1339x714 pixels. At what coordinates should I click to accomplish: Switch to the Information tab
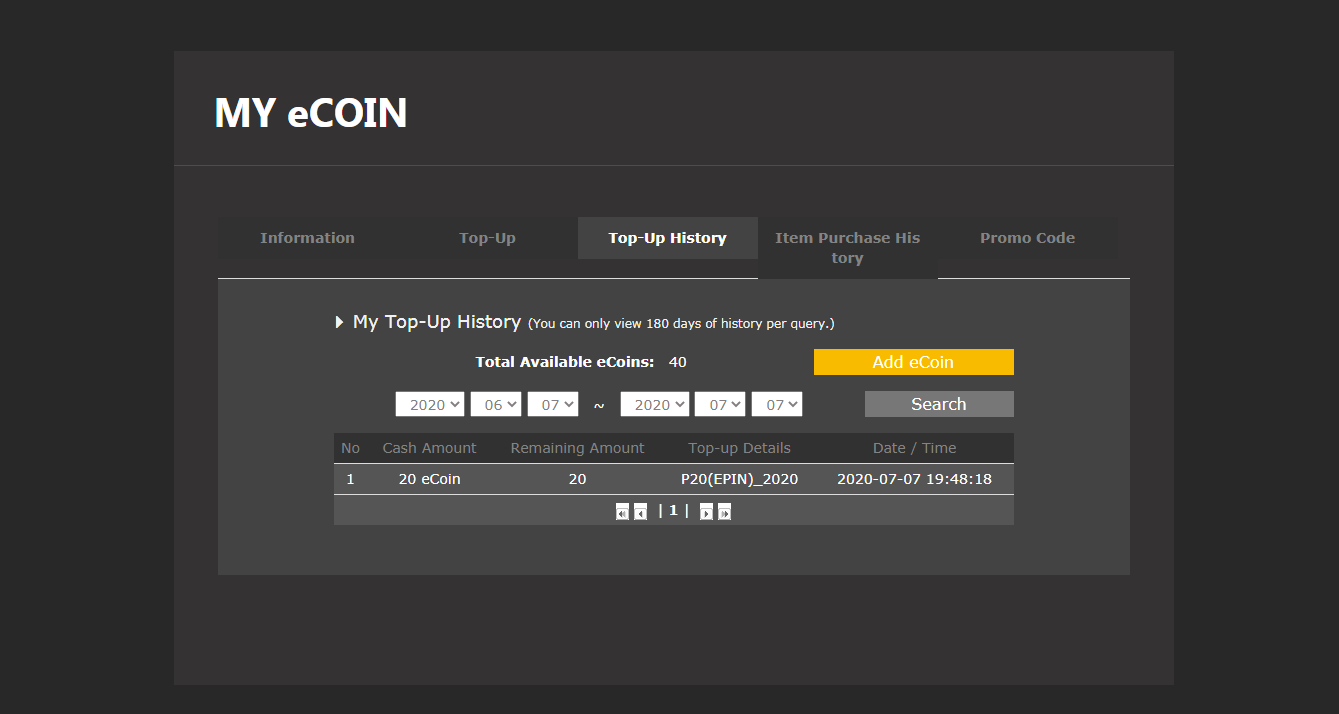(x=307, y=238)
